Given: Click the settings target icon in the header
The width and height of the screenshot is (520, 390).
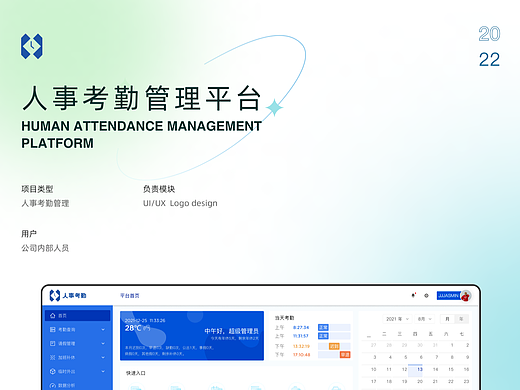Looking at the screenshot, I should click(426, 295).
